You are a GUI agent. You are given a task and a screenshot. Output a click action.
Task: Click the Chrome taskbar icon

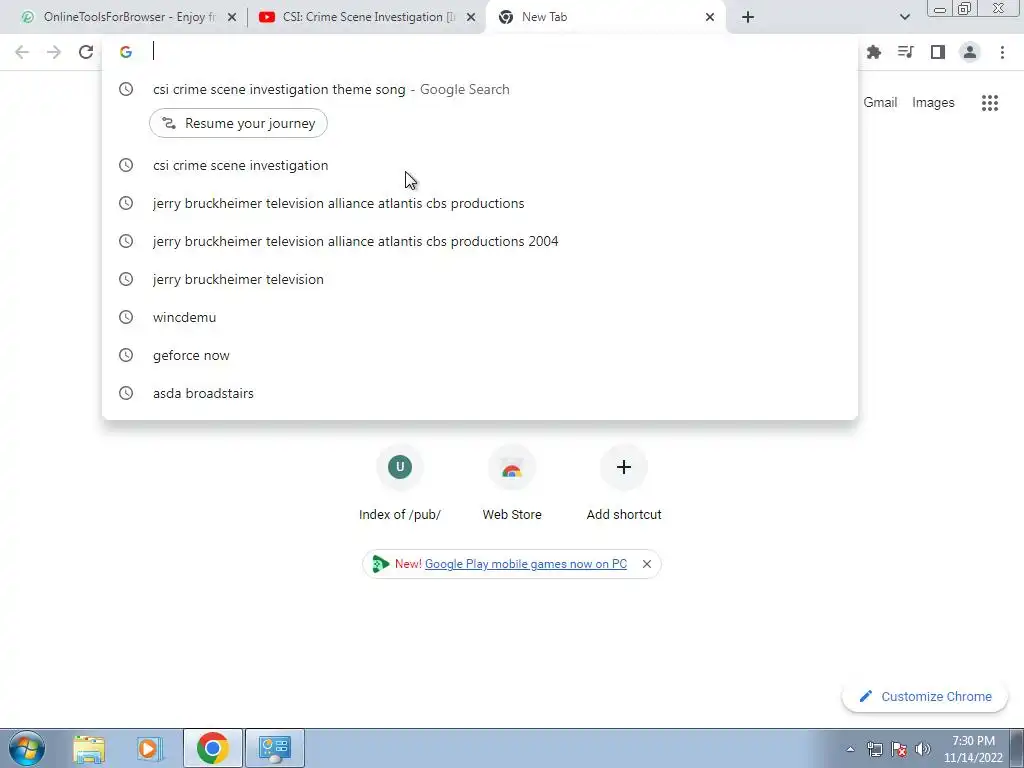click(212, 748)
